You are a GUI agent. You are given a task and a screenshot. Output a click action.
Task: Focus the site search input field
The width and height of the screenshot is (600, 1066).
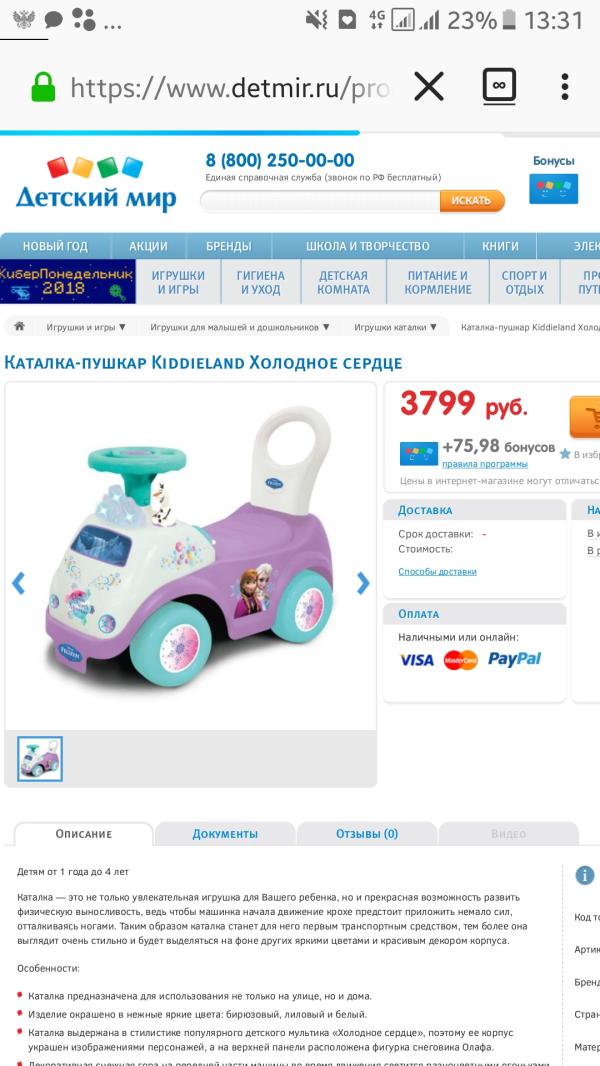coord(320,201)
